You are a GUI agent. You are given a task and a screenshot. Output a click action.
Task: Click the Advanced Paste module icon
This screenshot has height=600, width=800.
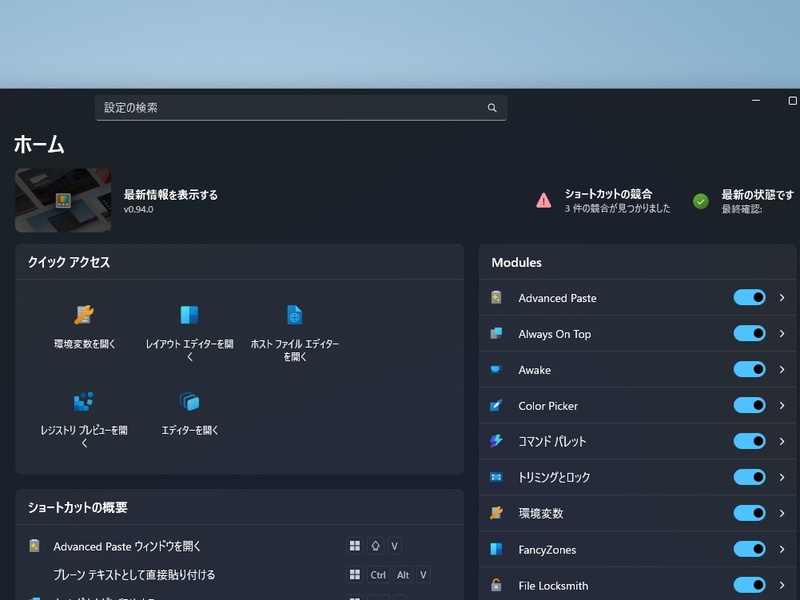tap(496, 297)
